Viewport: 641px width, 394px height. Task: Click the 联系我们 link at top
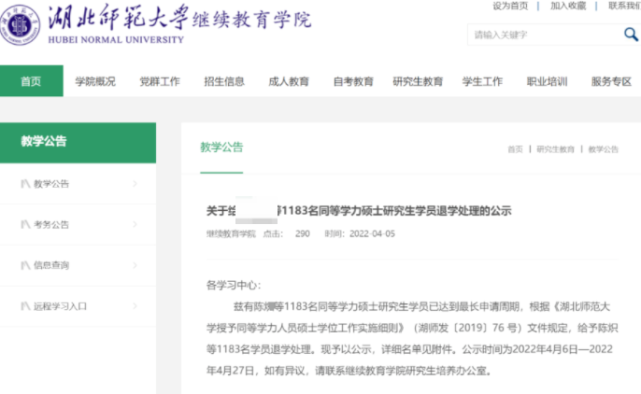625,6
